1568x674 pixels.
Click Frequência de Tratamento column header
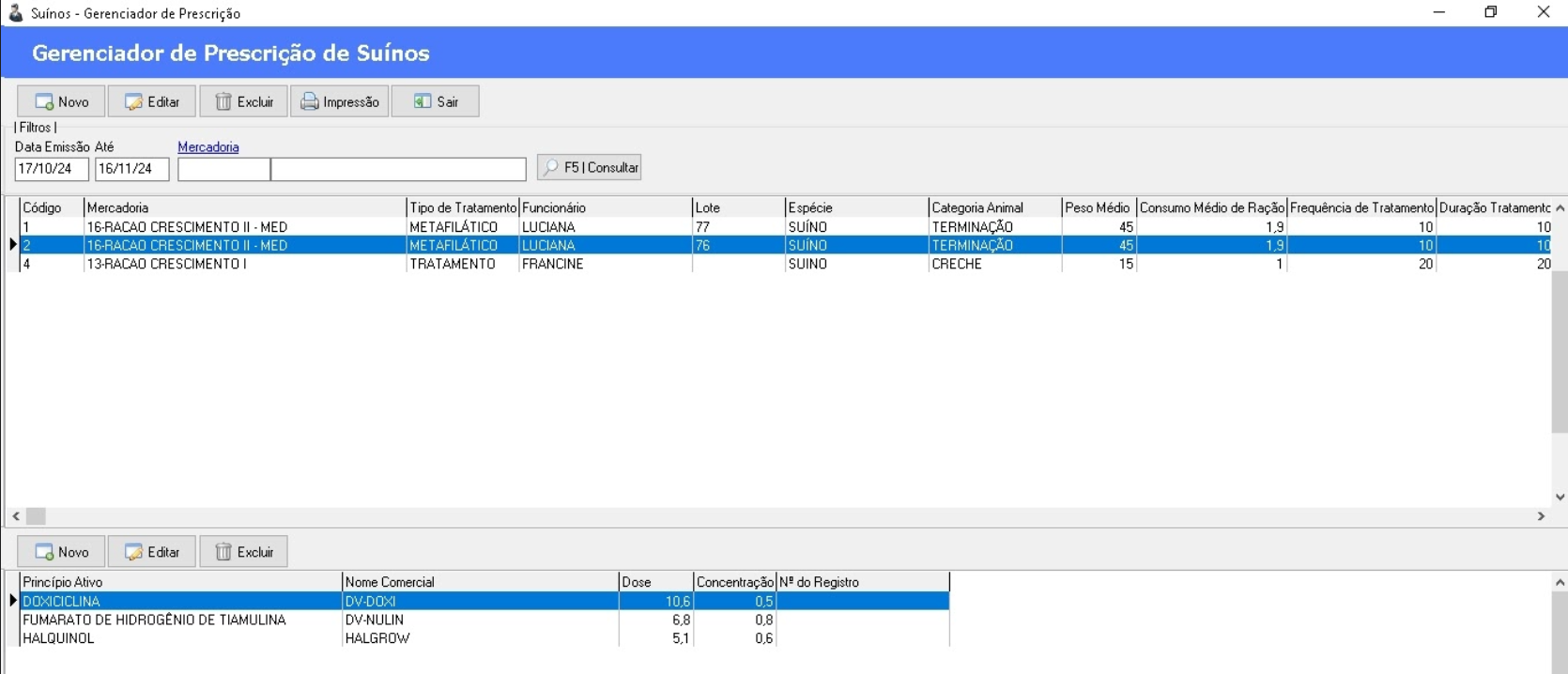[x=1362, y=207]
